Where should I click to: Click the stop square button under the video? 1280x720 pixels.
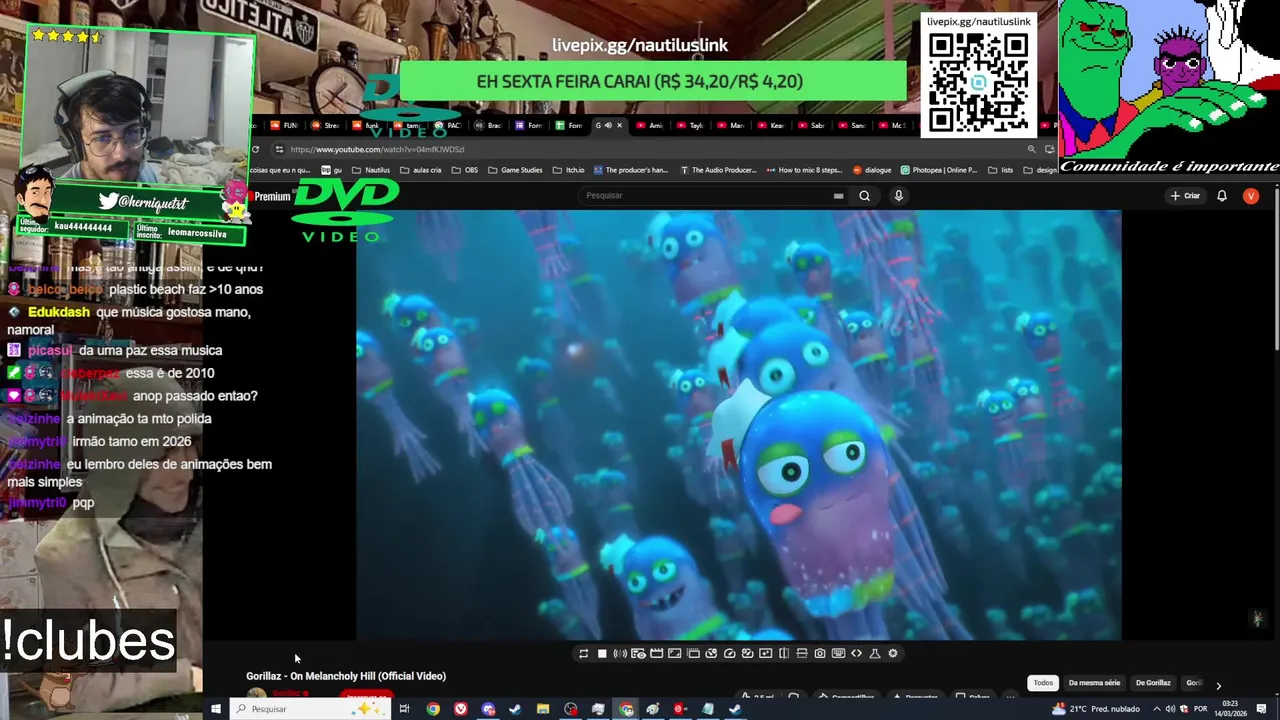[602, 653]
